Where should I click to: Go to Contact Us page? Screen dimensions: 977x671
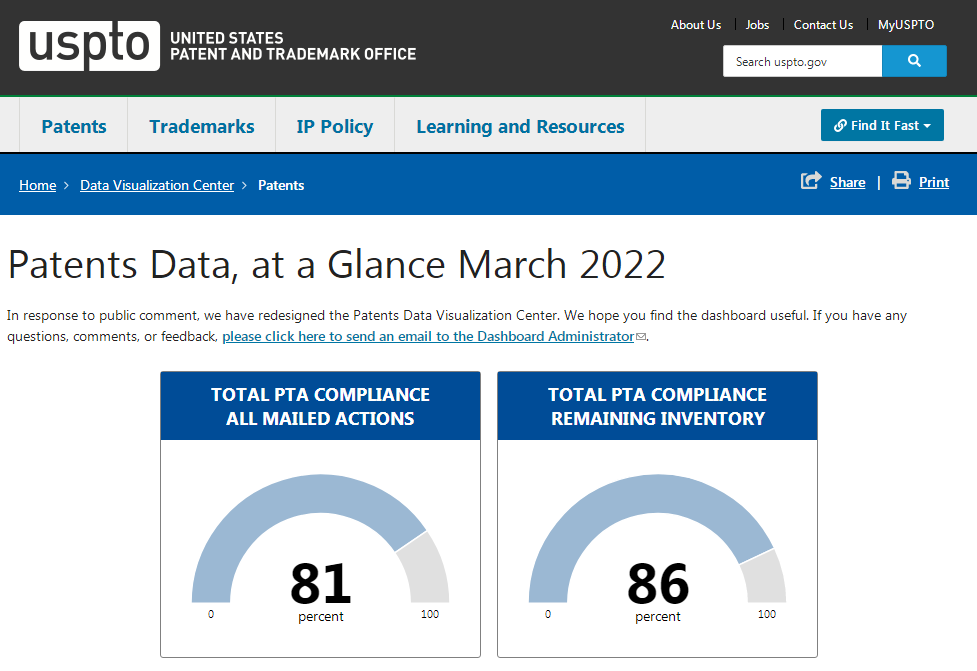point(823,25)
